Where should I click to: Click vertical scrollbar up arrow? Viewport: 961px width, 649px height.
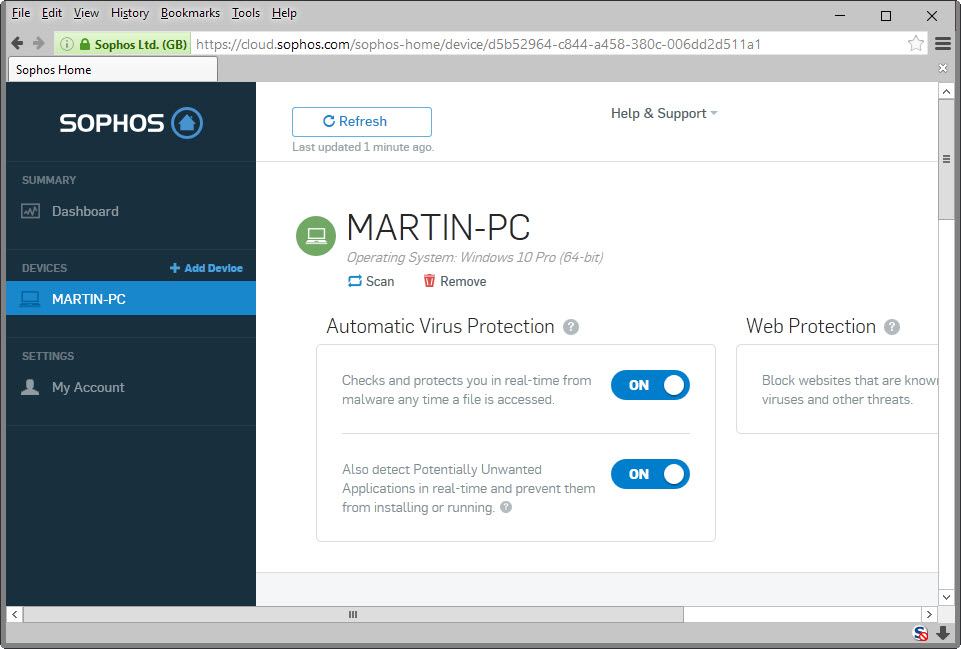[x=946, y=91]
